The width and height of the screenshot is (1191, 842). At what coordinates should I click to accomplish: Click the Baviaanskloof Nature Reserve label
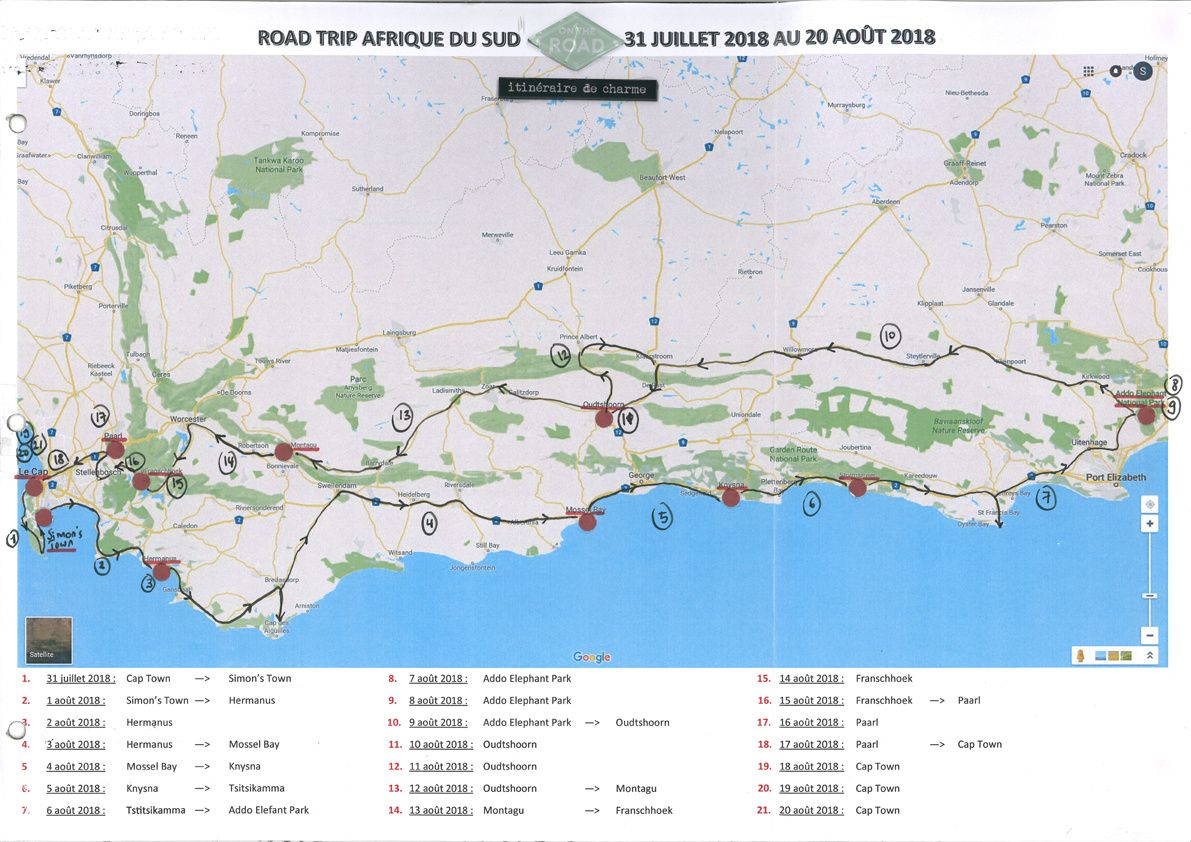(x=957, y=425)
